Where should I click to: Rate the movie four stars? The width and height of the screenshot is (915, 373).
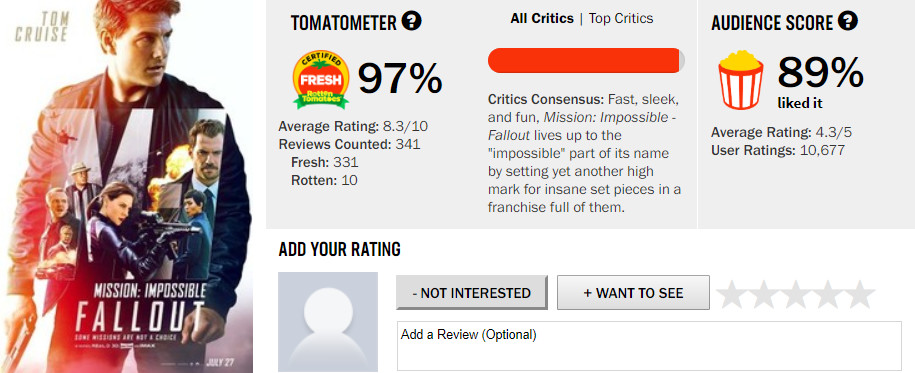click(x=828, y=294)
